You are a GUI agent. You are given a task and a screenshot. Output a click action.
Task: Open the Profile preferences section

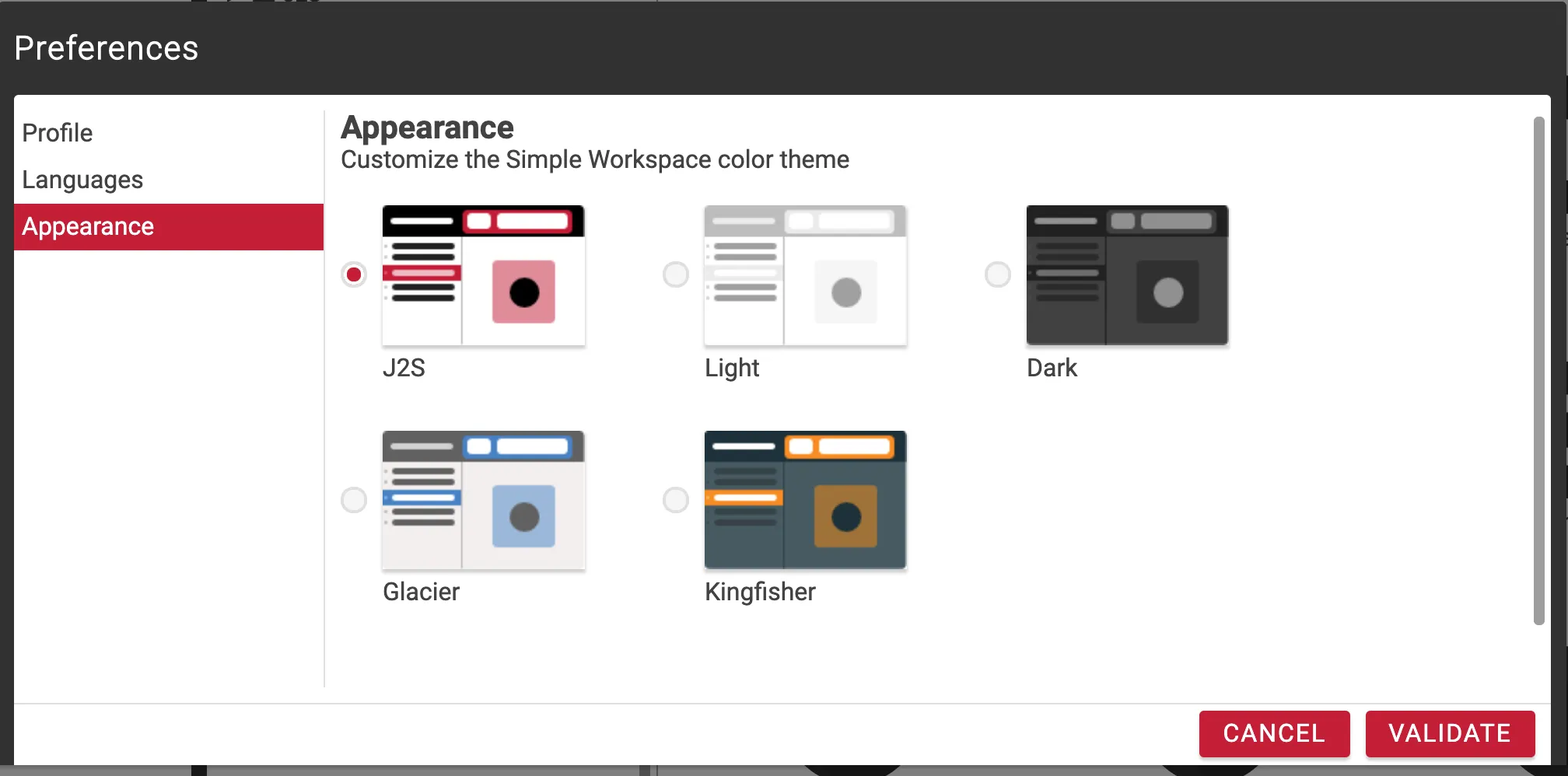[x=58, y=133]
